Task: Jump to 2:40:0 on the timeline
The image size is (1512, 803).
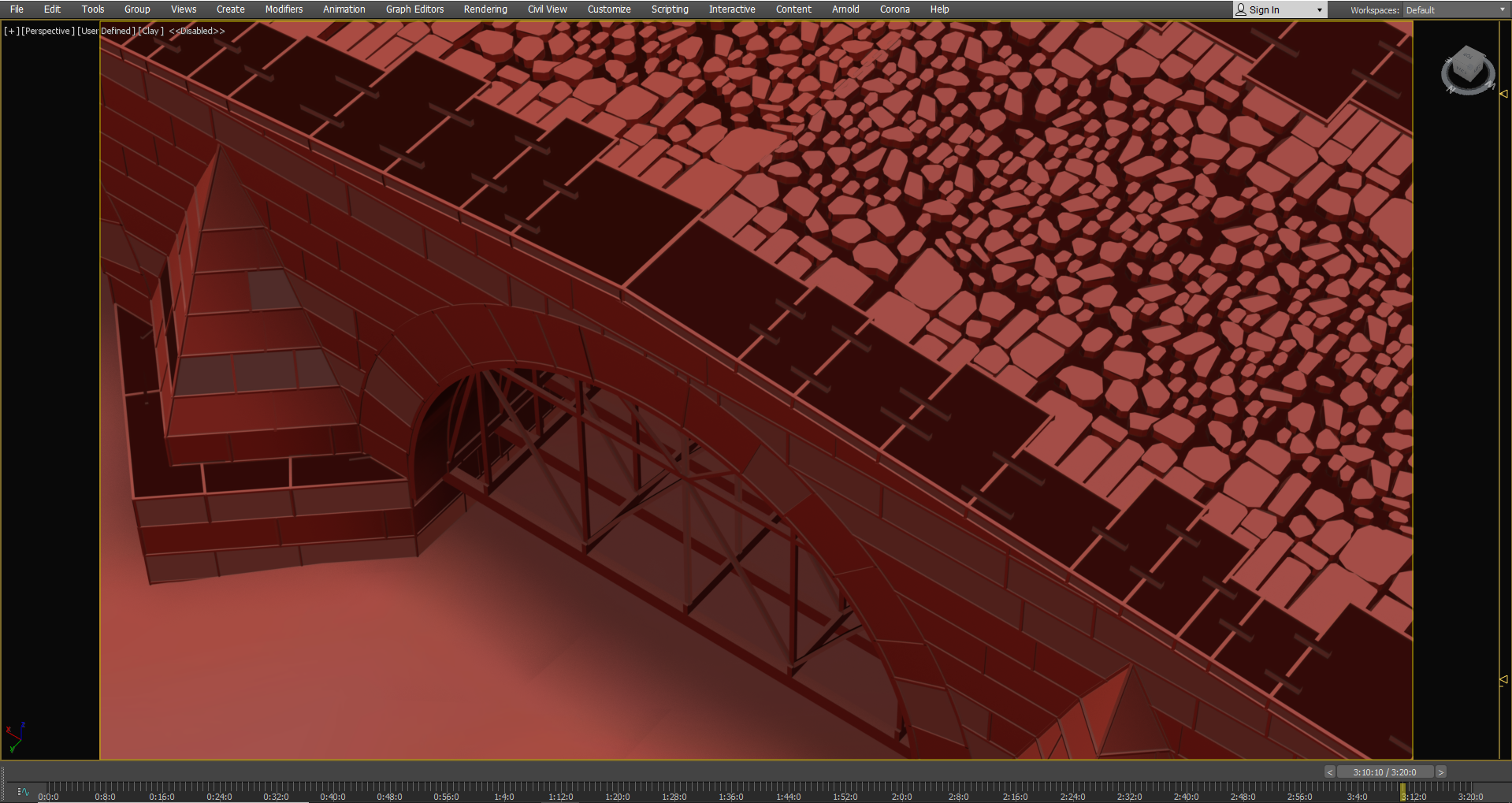Action: 1186,797
